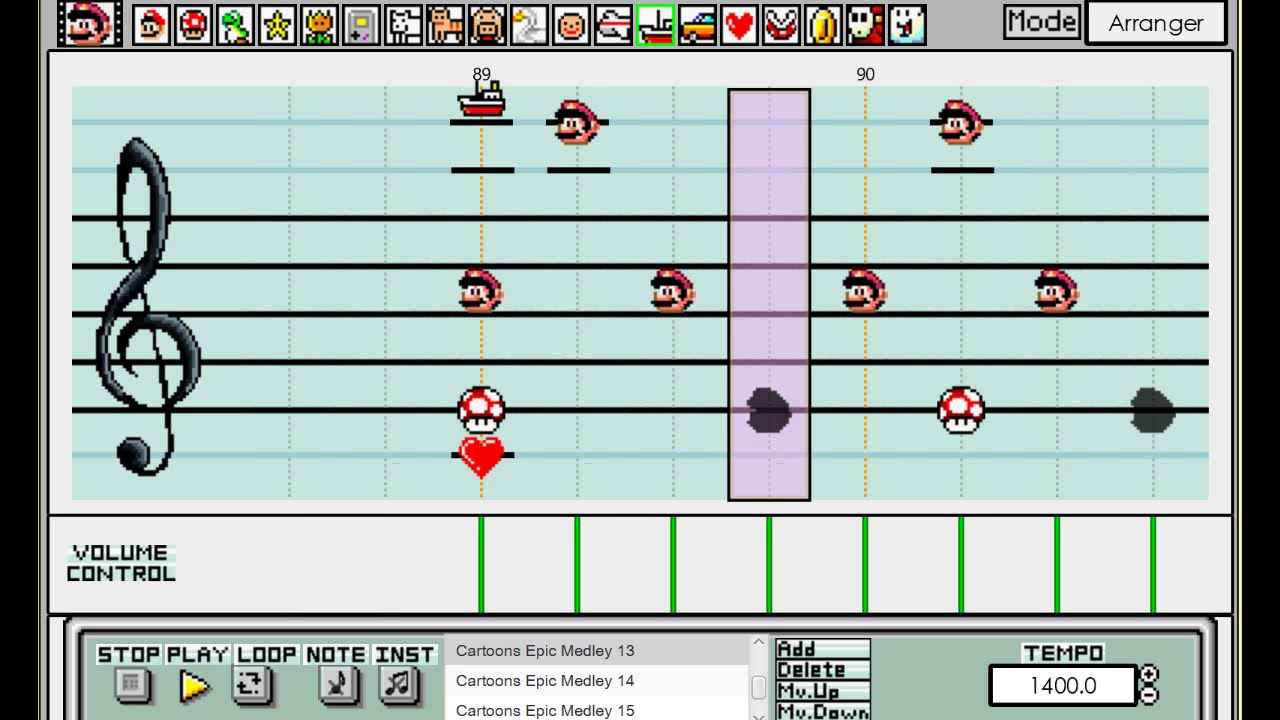Click the Mario note just below measure 90

[864, 291]
